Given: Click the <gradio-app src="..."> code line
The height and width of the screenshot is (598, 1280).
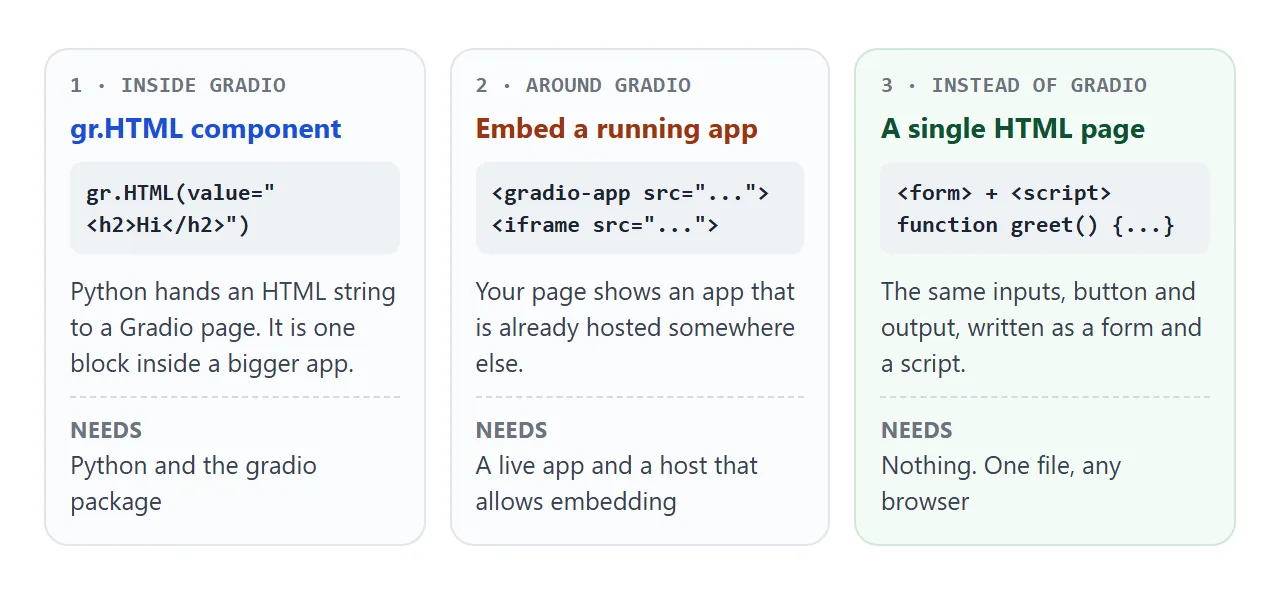Looking at the screenshot, I should pos(630,192).
